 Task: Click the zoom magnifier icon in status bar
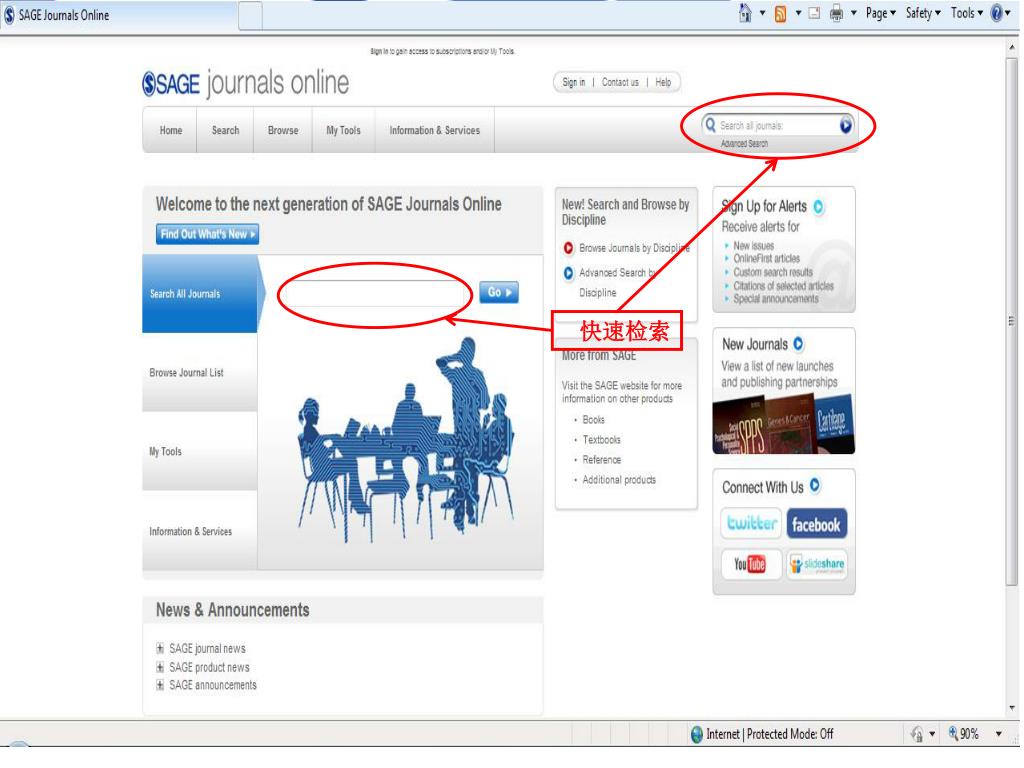(x=953, y=733)
